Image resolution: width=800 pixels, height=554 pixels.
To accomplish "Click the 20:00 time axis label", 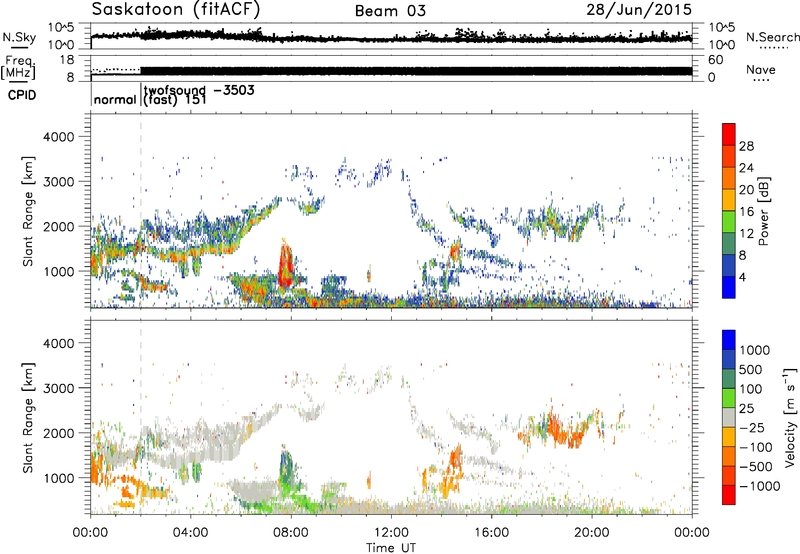I will point(592,532).
